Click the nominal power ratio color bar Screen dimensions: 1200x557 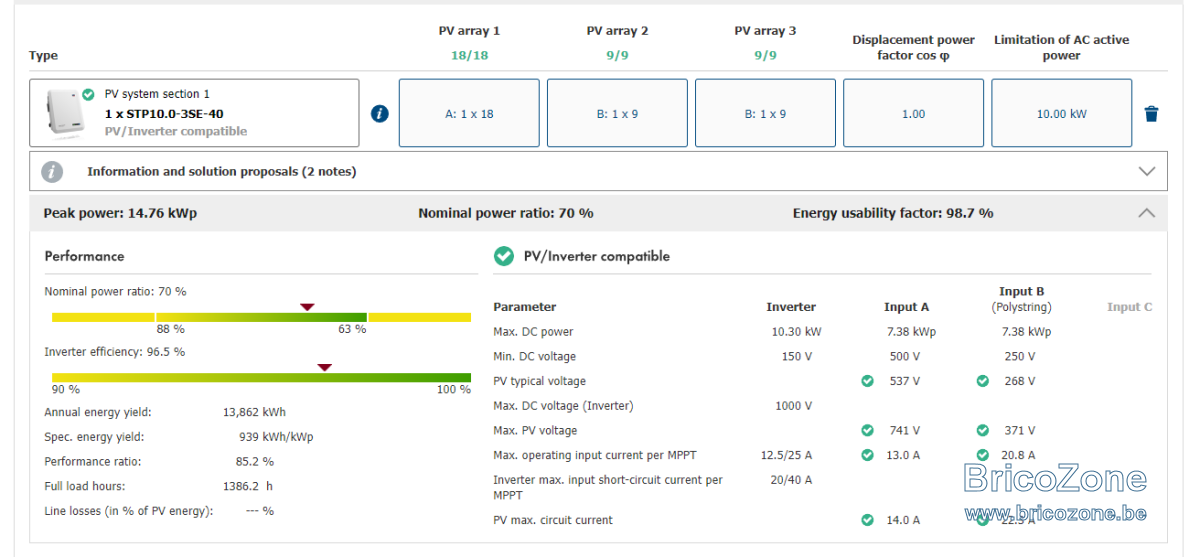261,317
